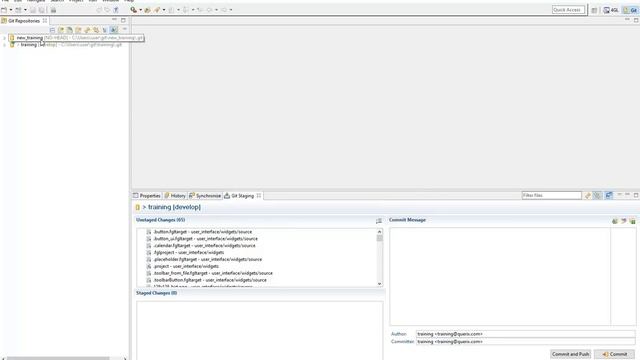
Task: Expand the new_training repository node
Action: [x=4, y=38]
